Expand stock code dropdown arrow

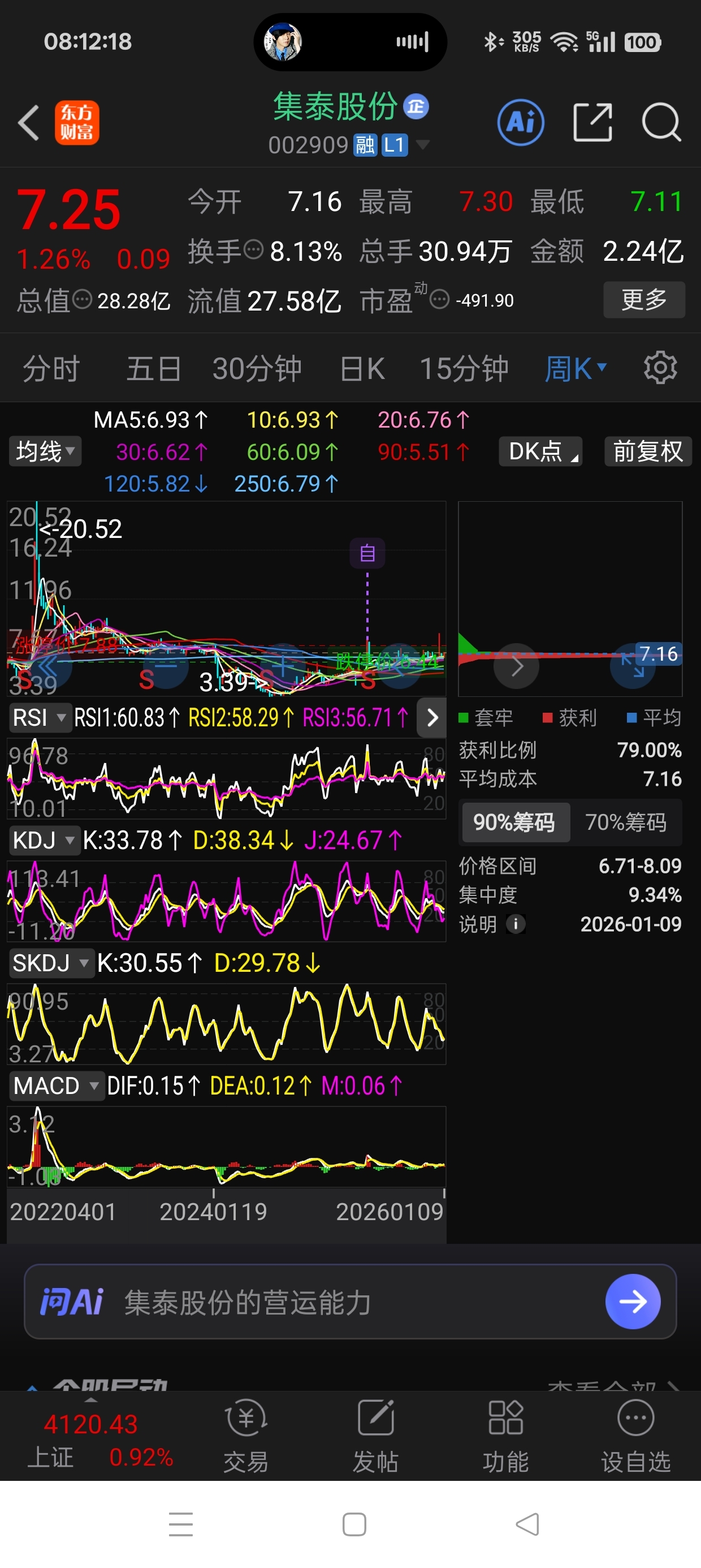tap(422, 145)
